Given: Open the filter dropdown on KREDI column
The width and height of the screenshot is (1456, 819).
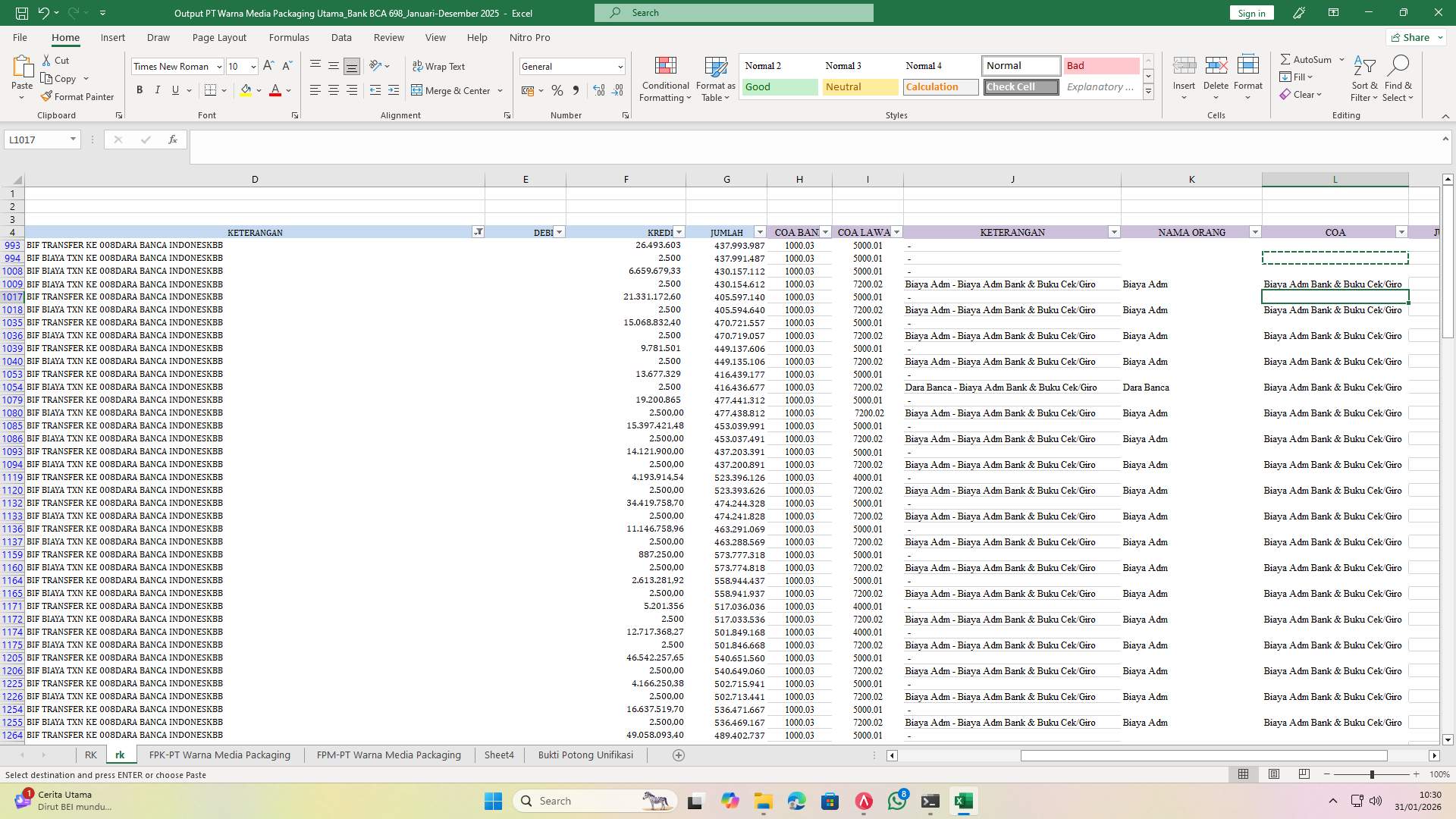Looking at the screenshot, I should (678, 232).
